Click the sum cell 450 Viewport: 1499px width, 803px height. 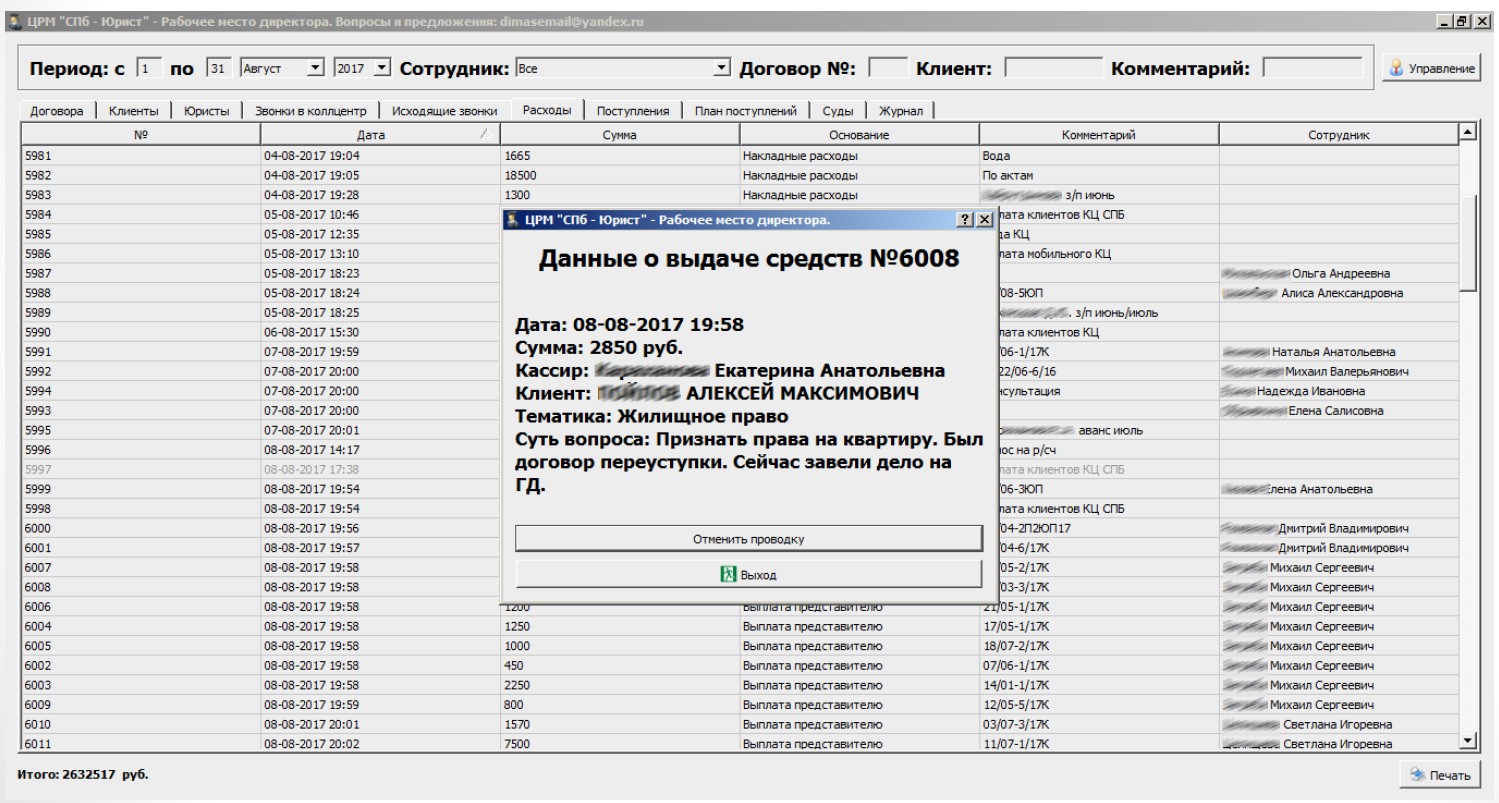(620, 665)
